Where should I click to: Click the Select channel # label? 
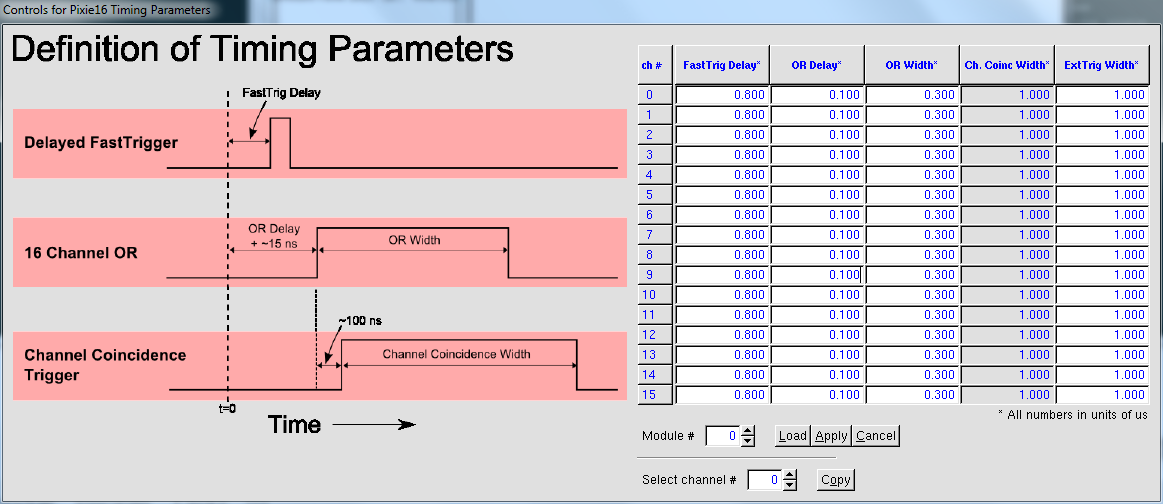(x=689, y=480)
